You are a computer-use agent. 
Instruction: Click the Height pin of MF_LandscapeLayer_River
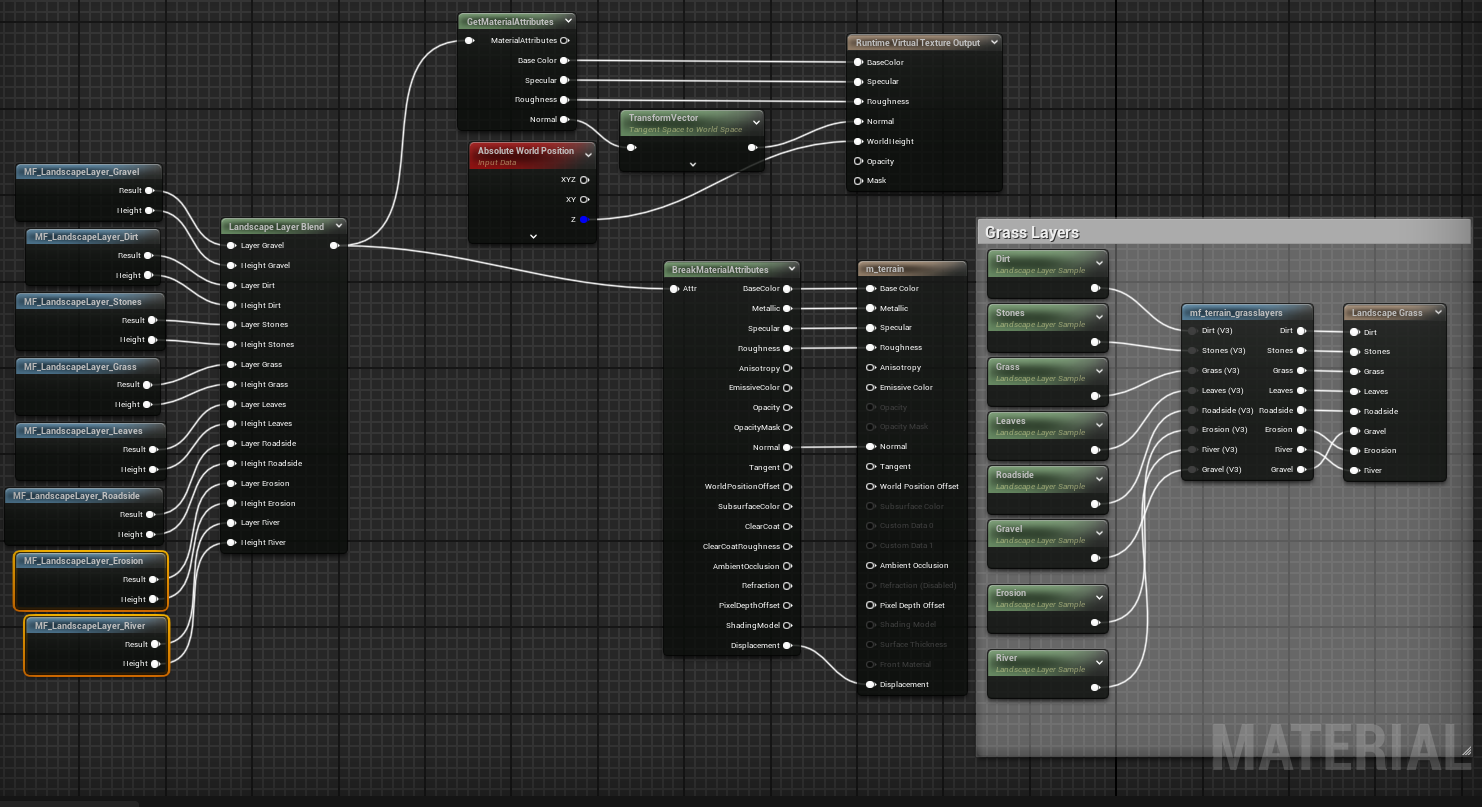pyautogui.click(x=155, y=664)
